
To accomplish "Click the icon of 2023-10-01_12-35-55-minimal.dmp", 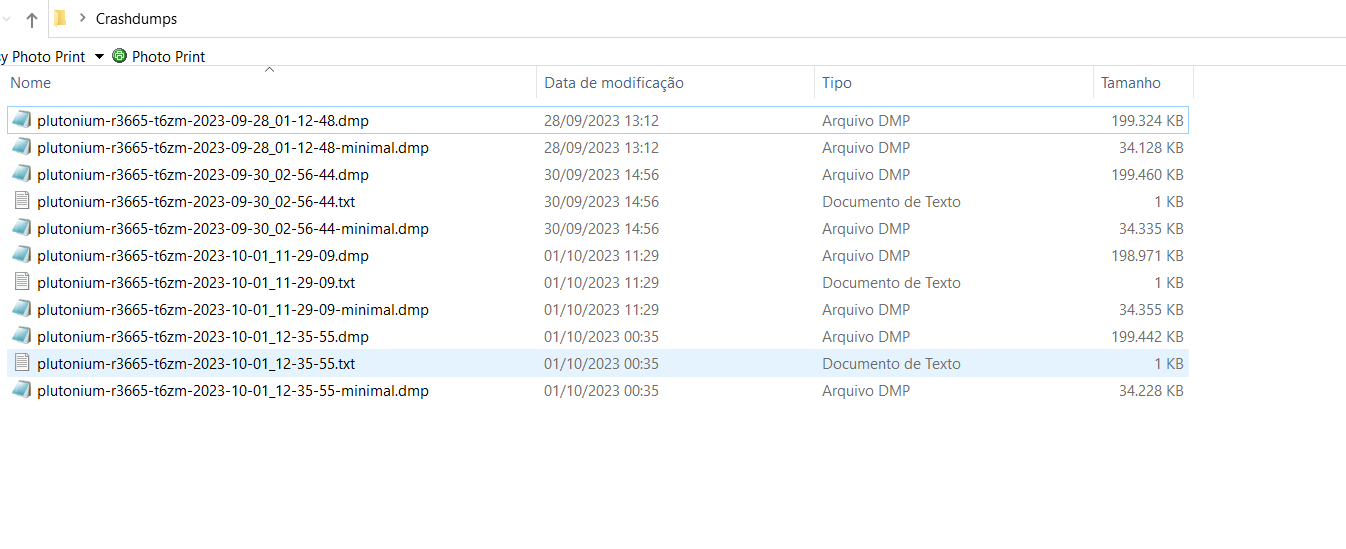I will tap(22, 390).
